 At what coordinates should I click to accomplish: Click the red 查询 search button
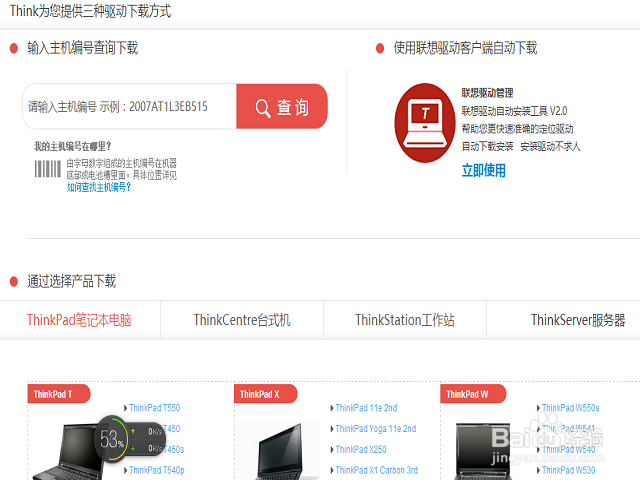click(282, 107)
